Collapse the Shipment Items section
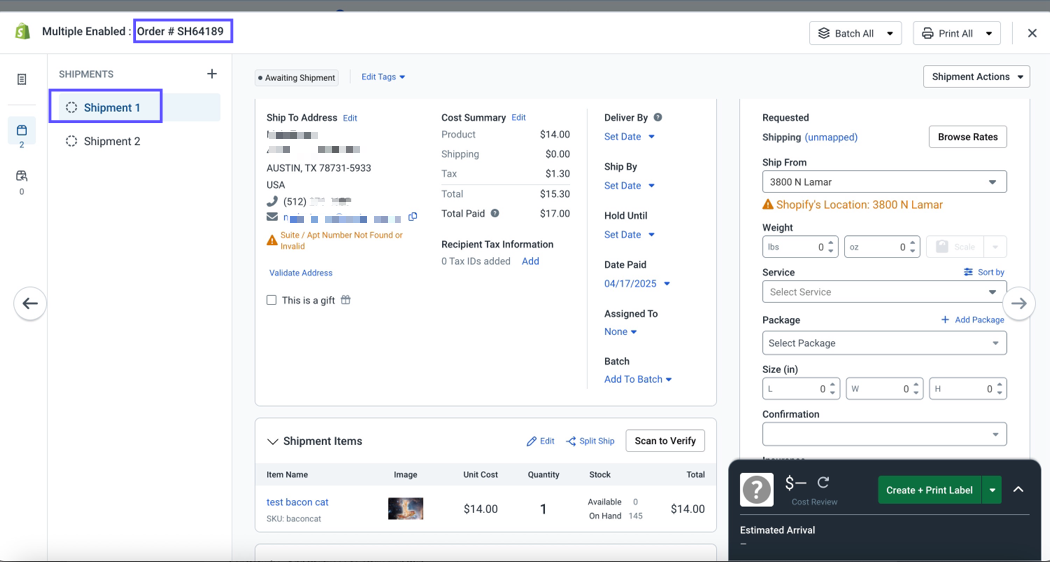The image size is (1050, 562). pyautogui.click(x=273, y=441)
